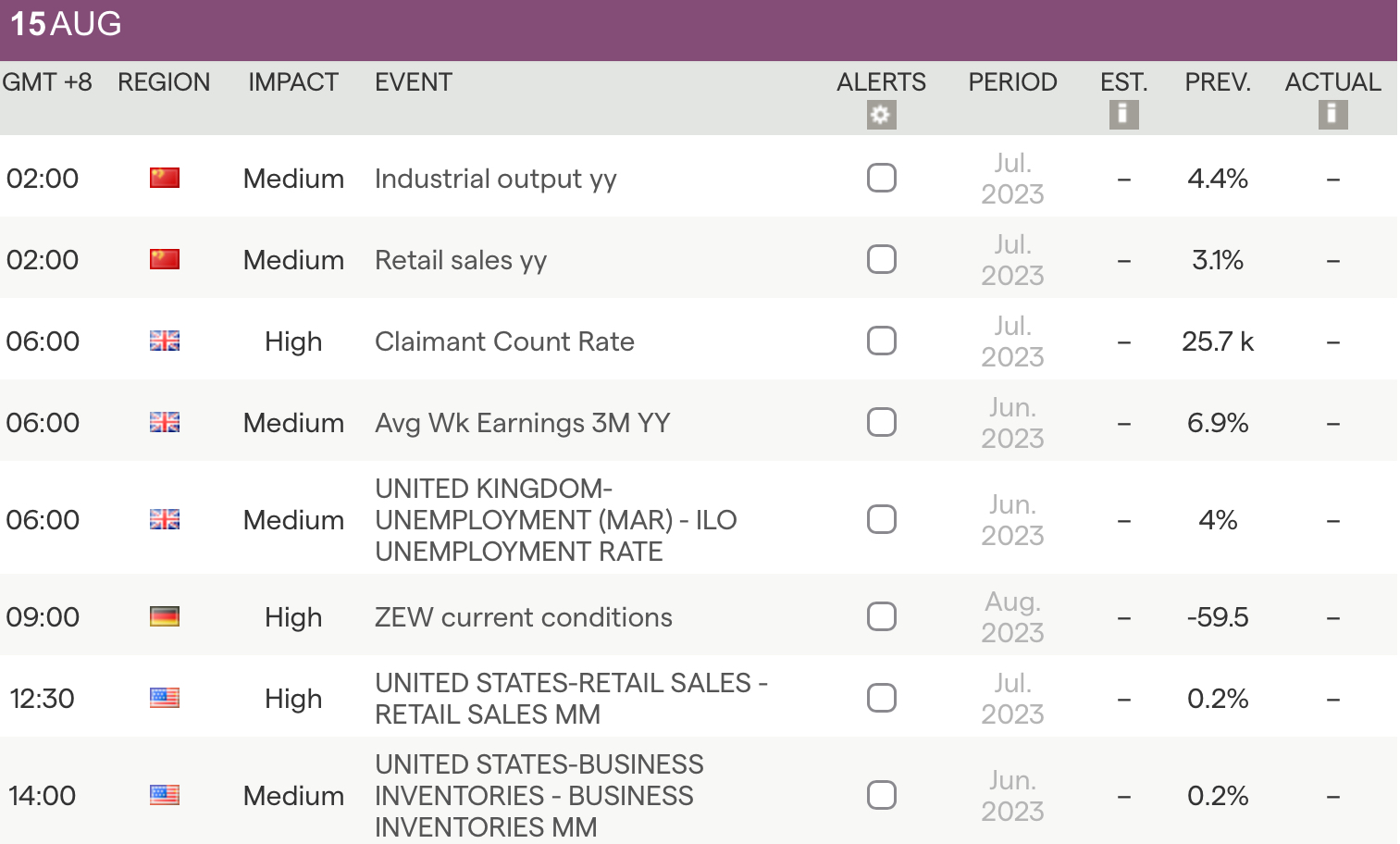1400x844 pixels.
Task: Open the Retail sales yy event
Action: [461, 260]
